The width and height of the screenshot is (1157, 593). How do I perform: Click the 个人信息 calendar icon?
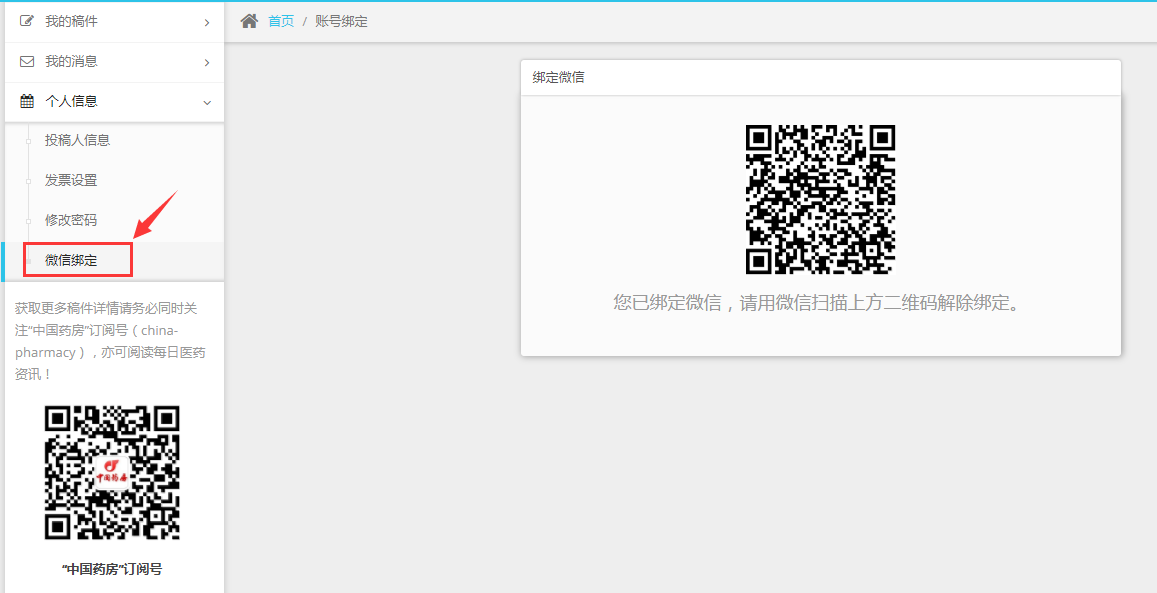point(27,101)
